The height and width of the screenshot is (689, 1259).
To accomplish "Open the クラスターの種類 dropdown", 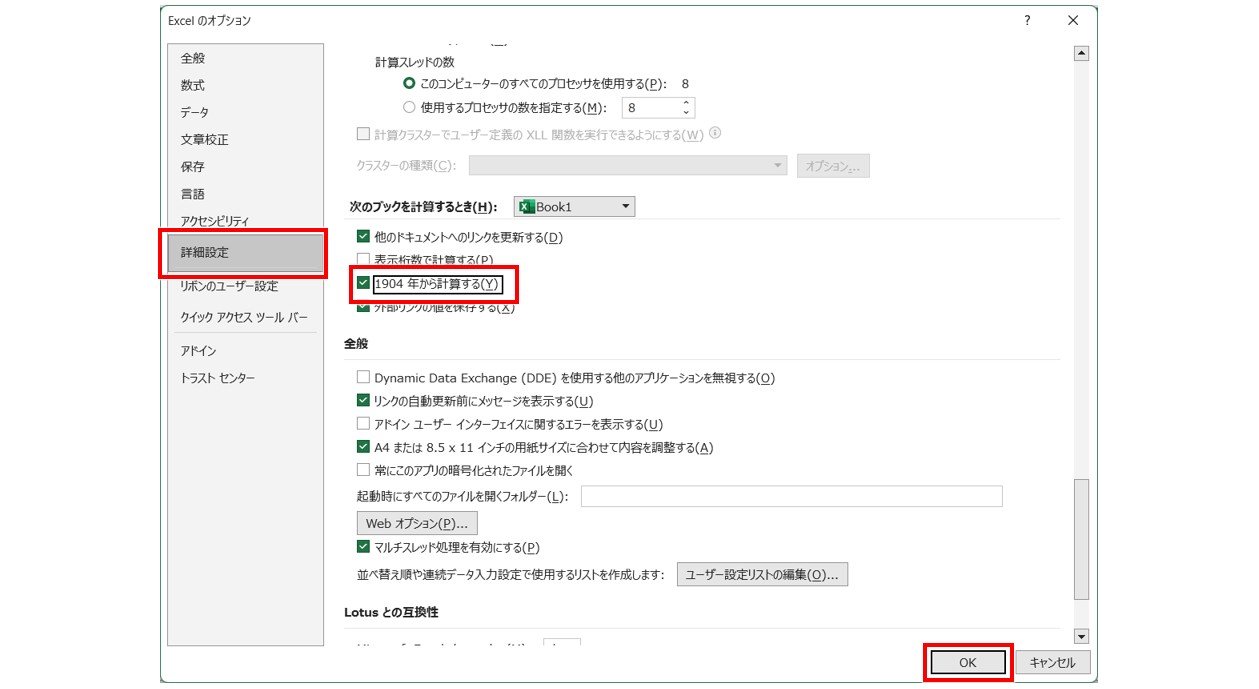I will [628, 166].
